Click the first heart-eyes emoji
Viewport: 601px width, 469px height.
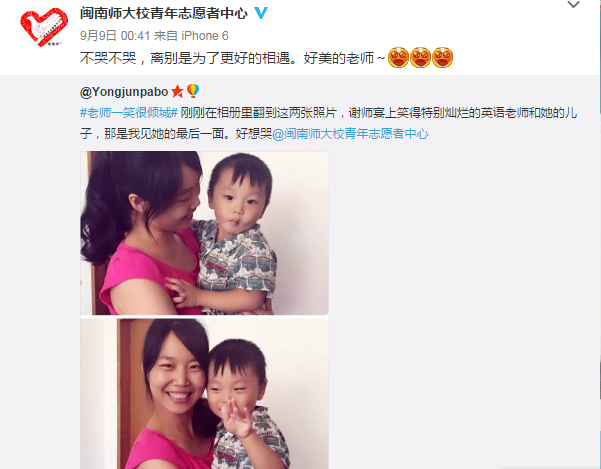(398, 57)
